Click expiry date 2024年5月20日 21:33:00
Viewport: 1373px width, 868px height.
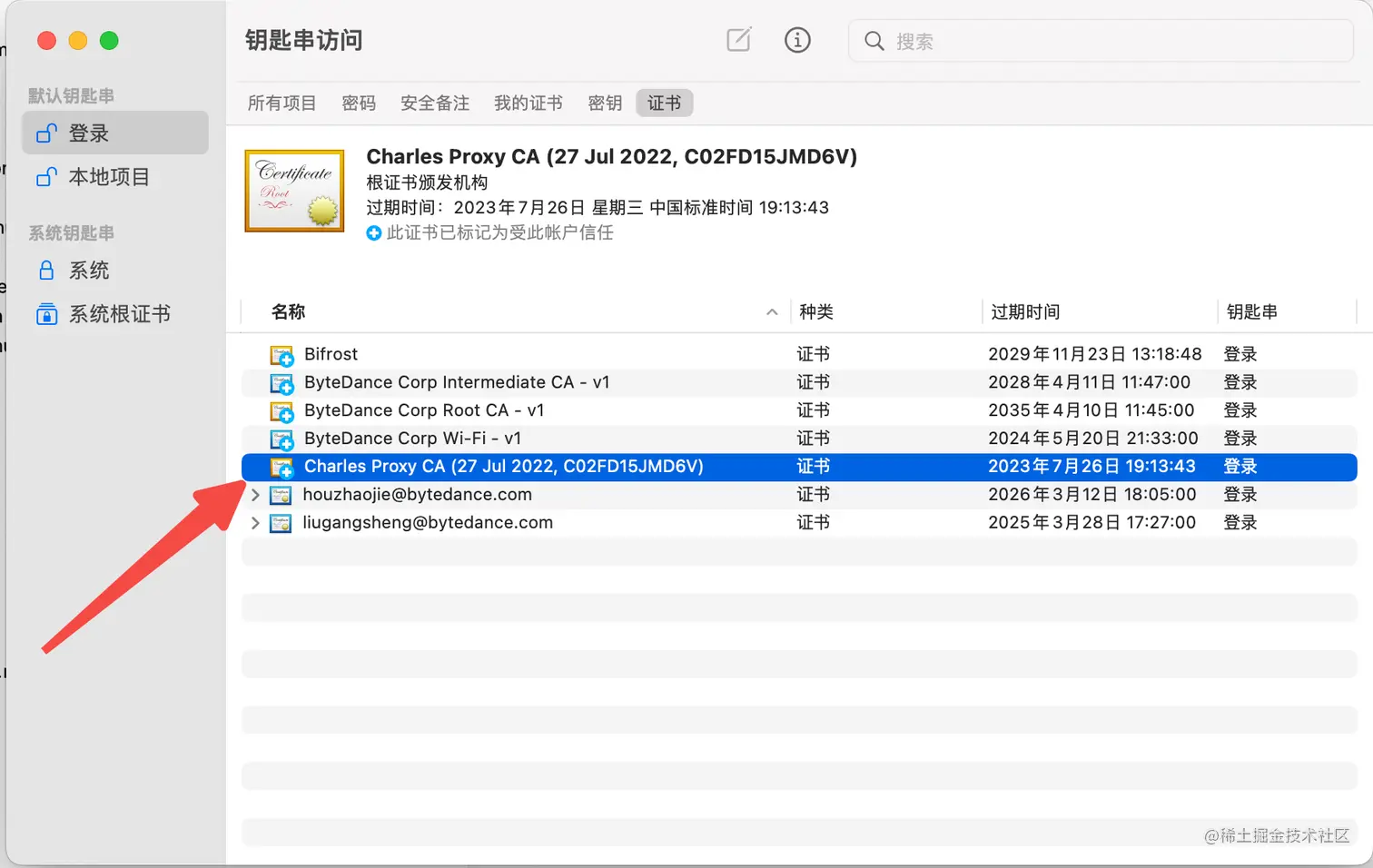tap(1093, 439)
